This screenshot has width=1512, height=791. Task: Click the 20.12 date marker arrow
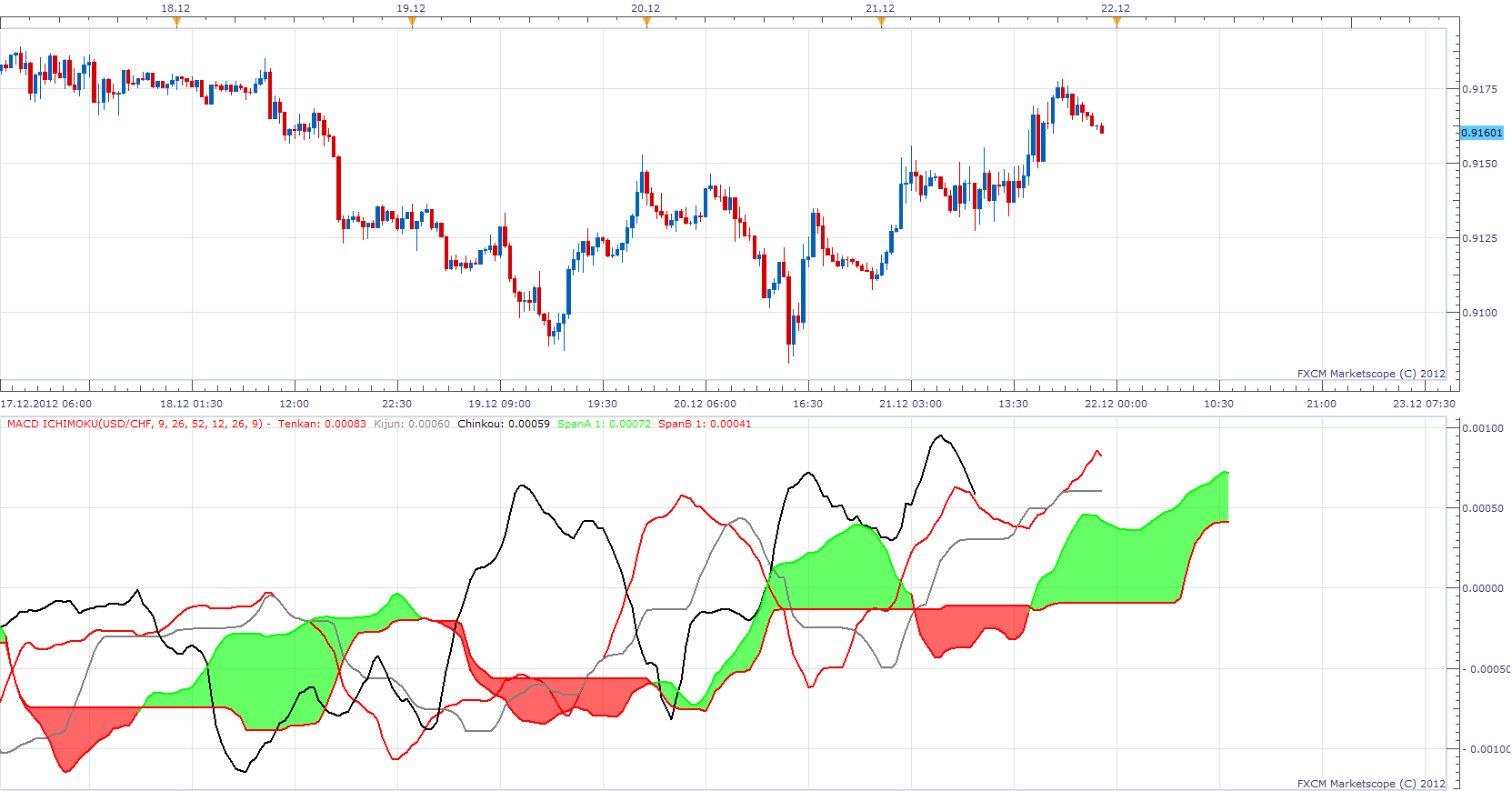point(646,23)
